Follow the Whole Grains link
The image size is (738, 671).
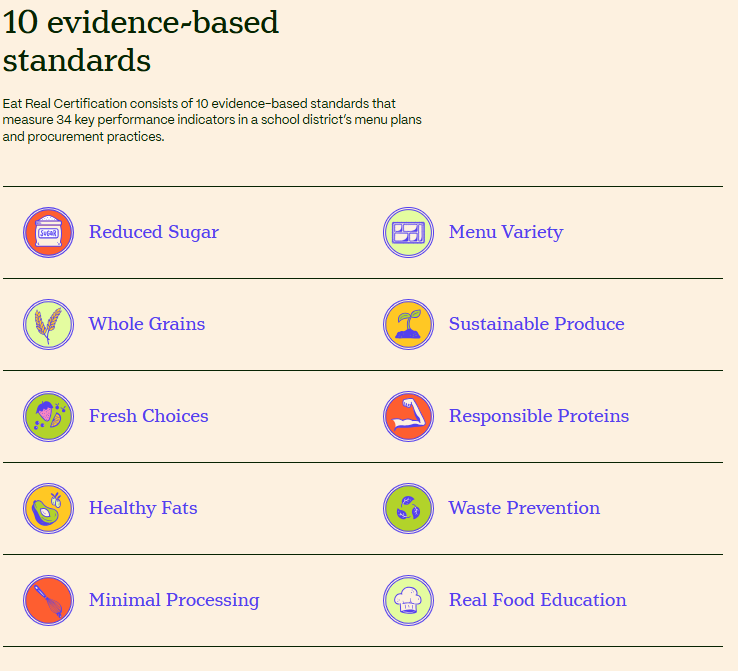pos(147,324)
